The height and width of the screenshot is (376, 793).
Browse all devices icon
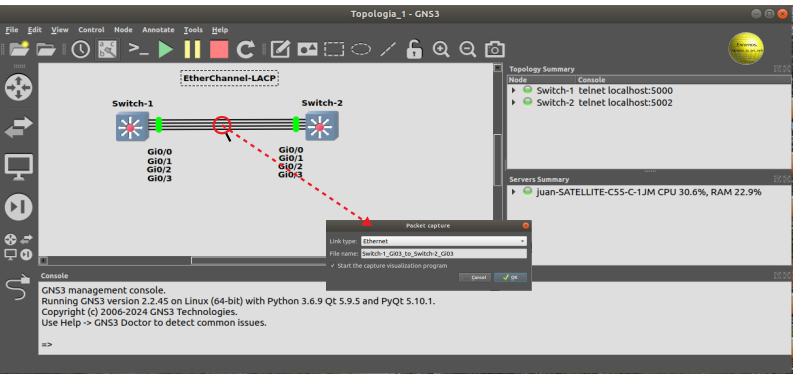point(19,246)
